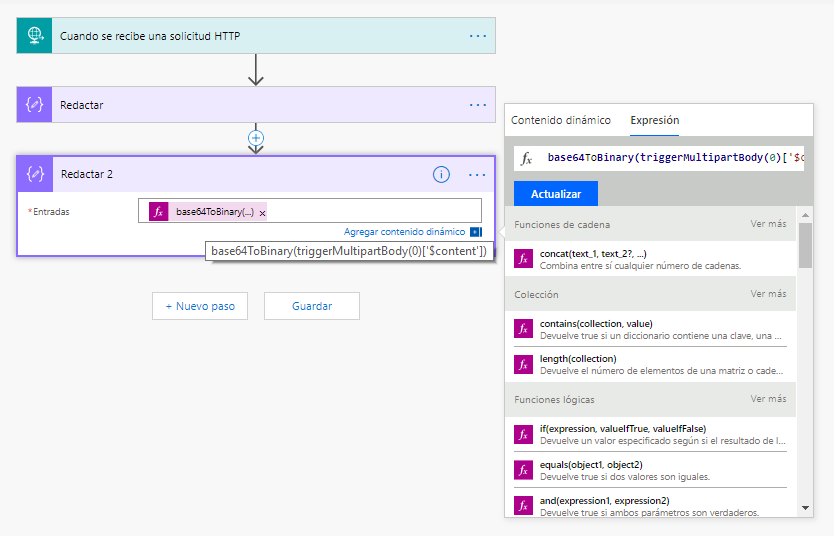The image size is (834, 536).
Task: Click the Guardar button
Action: 312,306
